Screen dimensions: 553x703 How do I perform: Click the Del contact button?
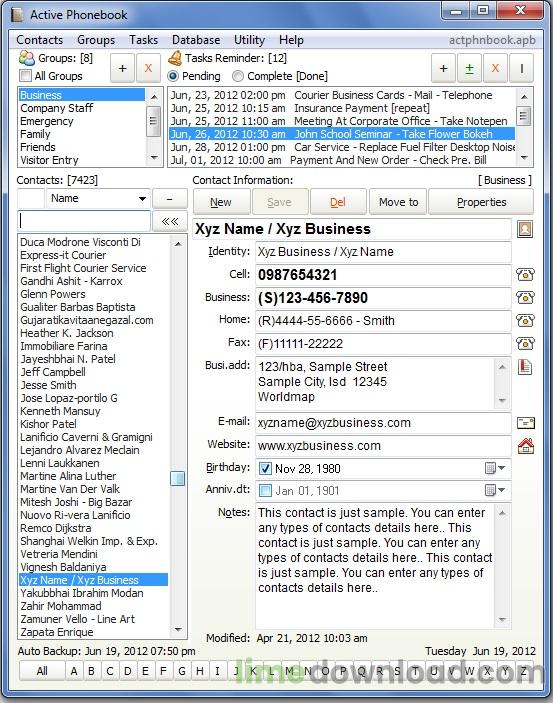(x=338, y=202)
